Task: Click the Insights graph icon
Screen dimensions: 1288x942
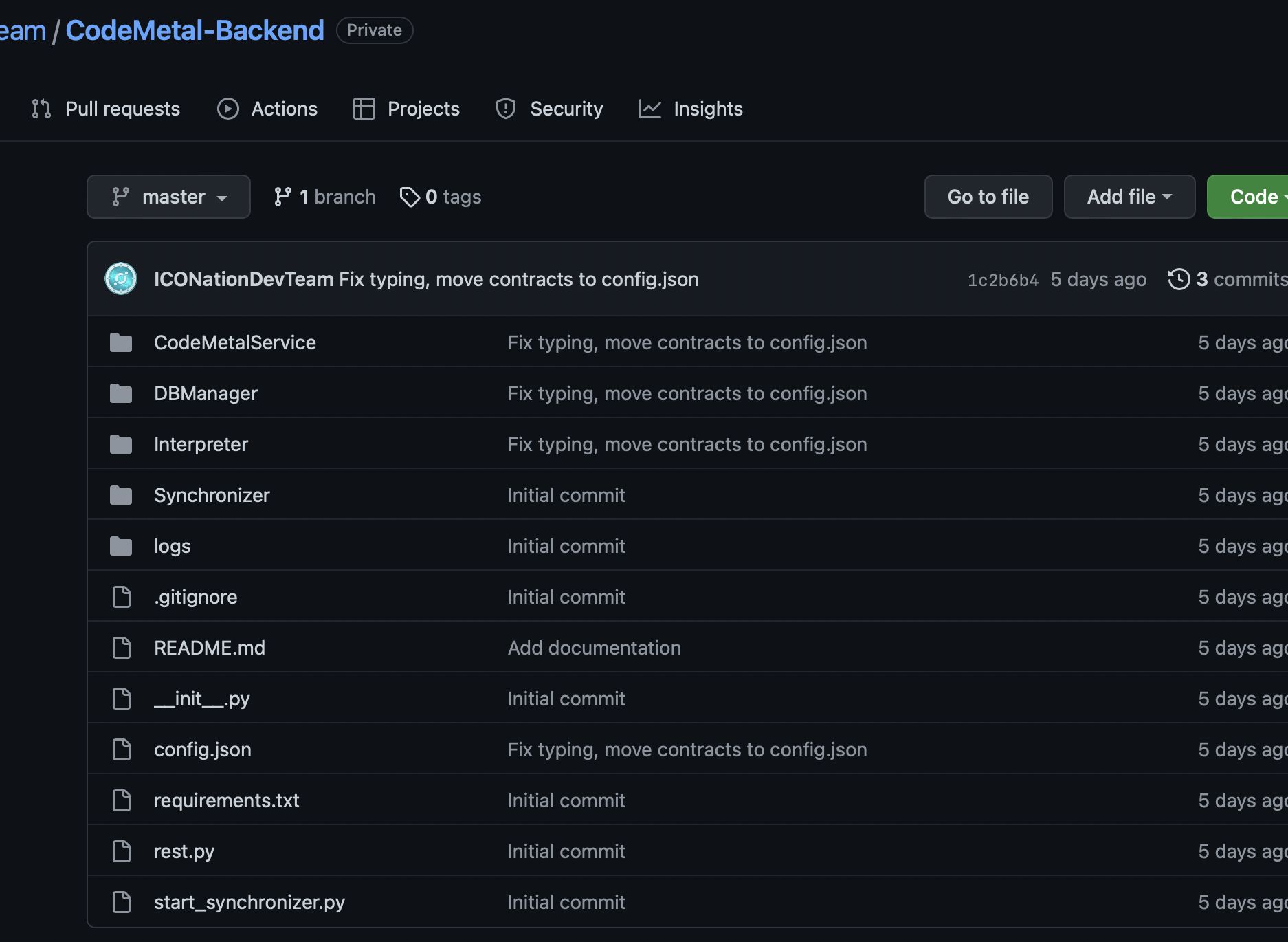Action: [649, 109]
